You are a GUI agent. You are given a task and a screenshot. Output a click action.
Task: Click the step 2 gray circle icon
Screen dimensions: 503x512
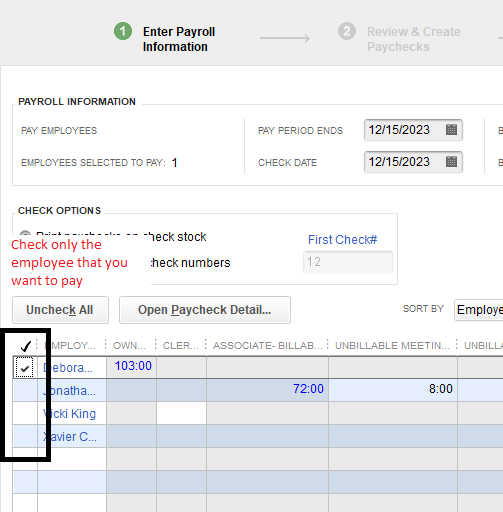click(347, 31)
